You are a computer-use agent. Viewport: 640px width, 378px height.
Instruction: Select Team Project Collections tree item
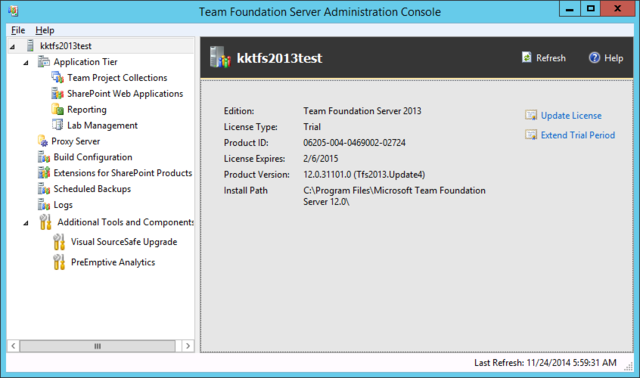point(117,78)
